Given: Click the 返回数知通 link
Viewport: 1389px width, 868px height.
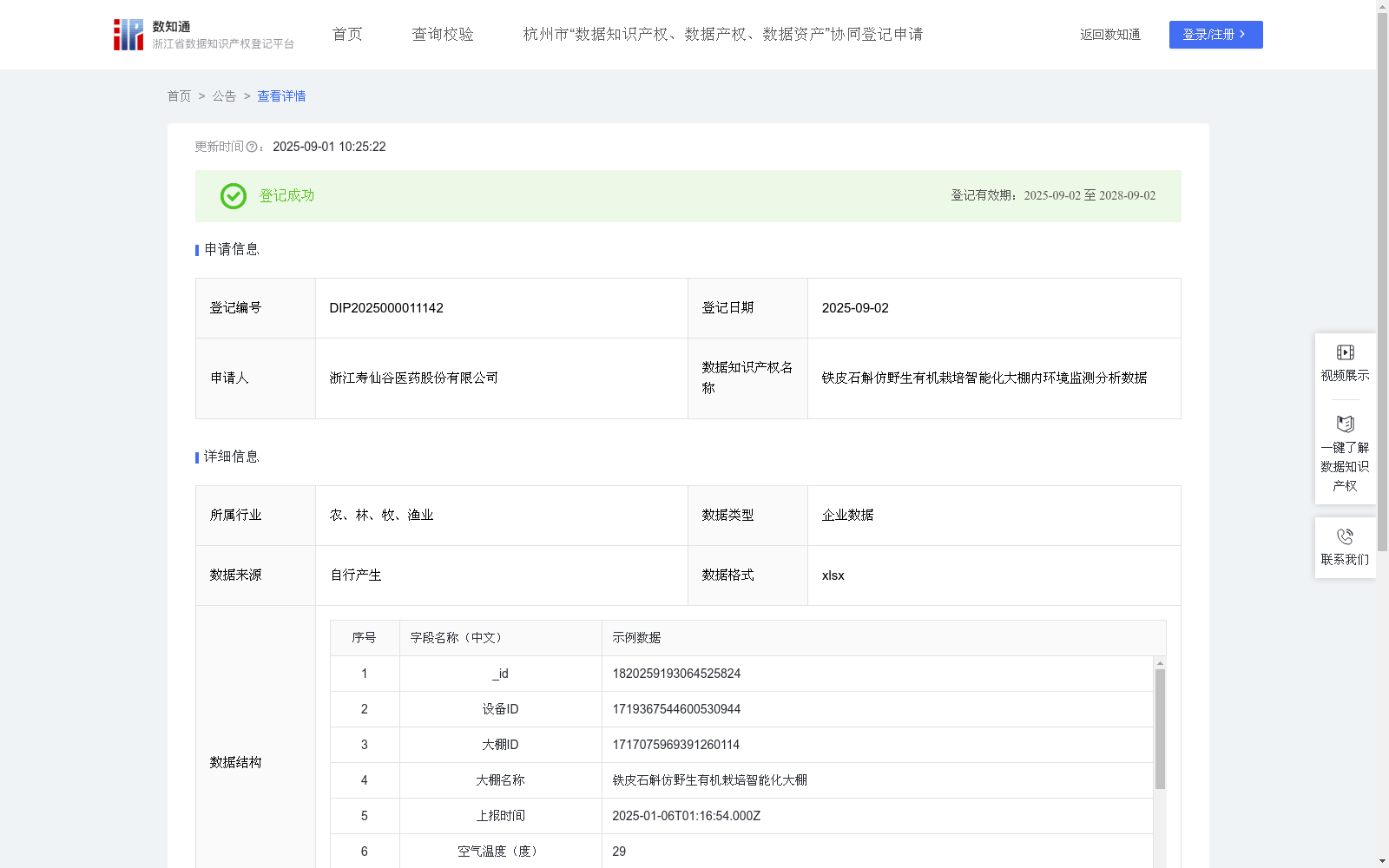Looking at the screenshot, I should (x=1110, y=35).
